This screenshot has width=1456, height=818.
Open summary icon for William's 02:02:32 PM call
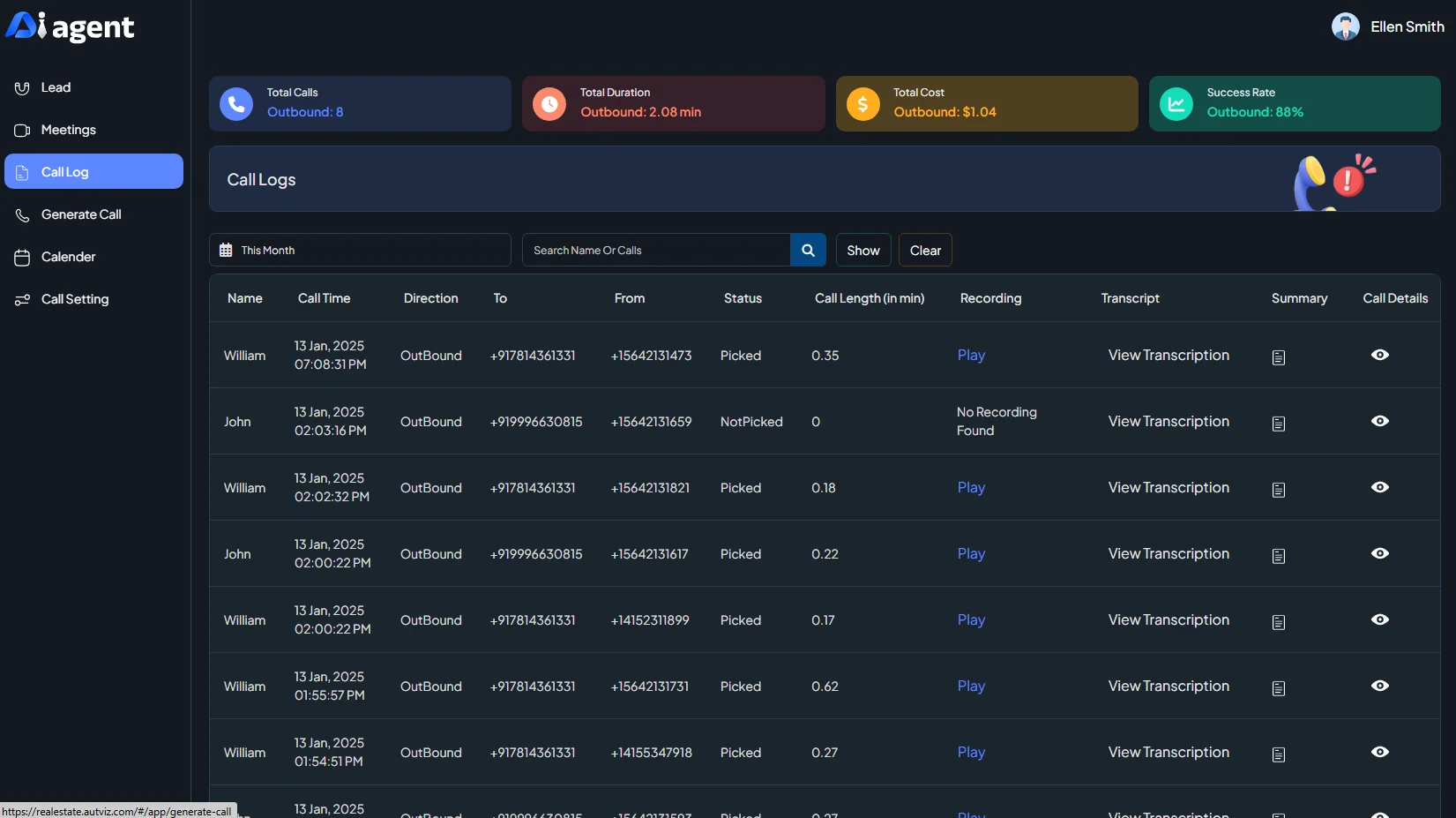(x=1279, y=490)
